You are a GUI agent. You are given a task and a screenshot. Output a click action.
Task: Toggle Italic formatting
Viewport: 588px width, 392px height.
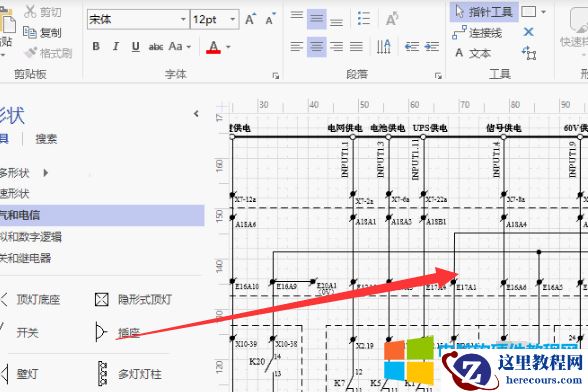point(116,47)
